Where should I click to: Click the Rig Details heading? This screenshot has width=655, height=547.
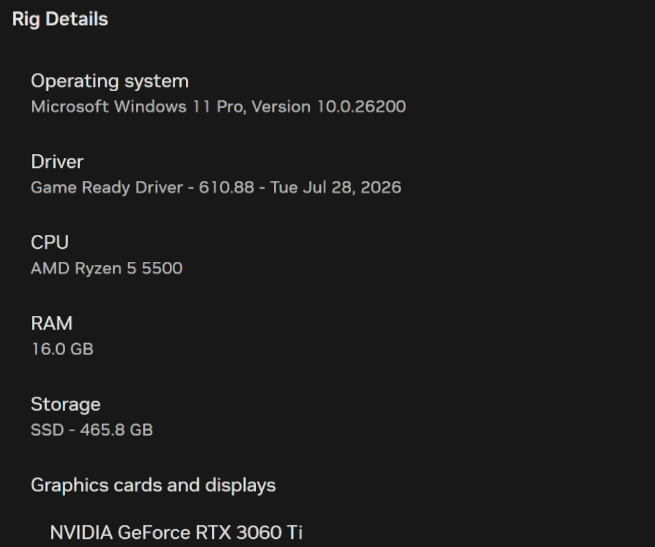point(60,19)
